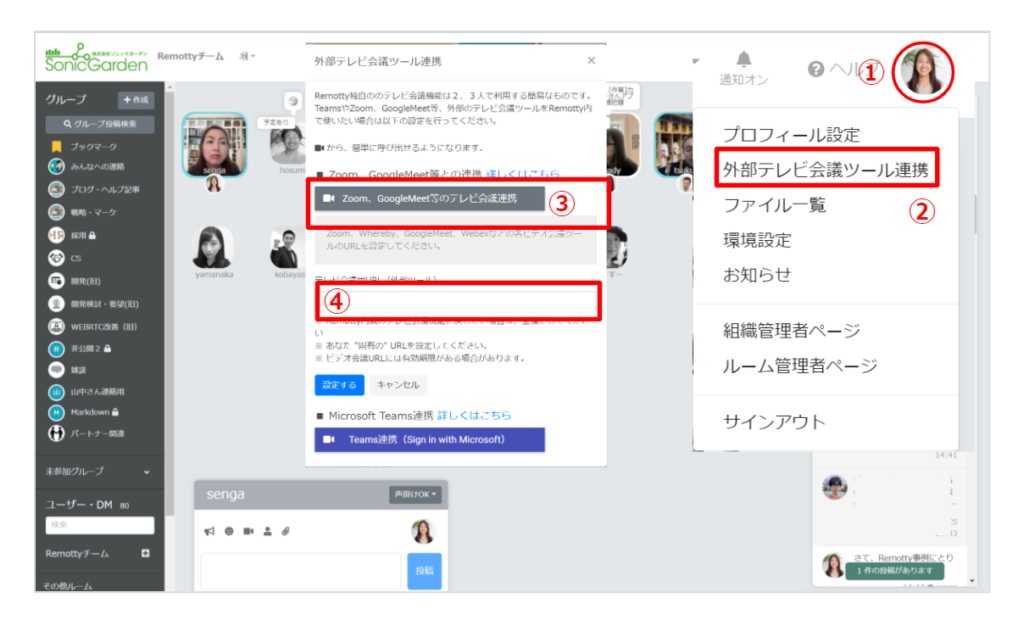Click the SonicGarden logo
Screen dimensions: 1024x631
coord(96,58)
